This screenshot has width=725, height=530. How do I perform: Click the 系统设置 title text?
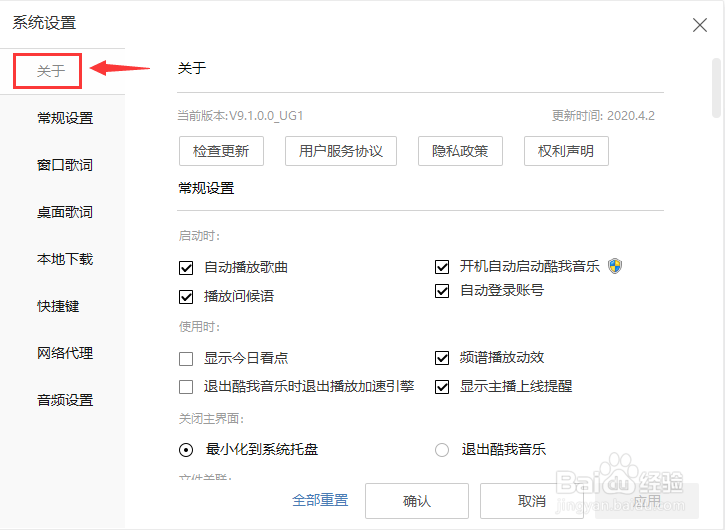44,23
